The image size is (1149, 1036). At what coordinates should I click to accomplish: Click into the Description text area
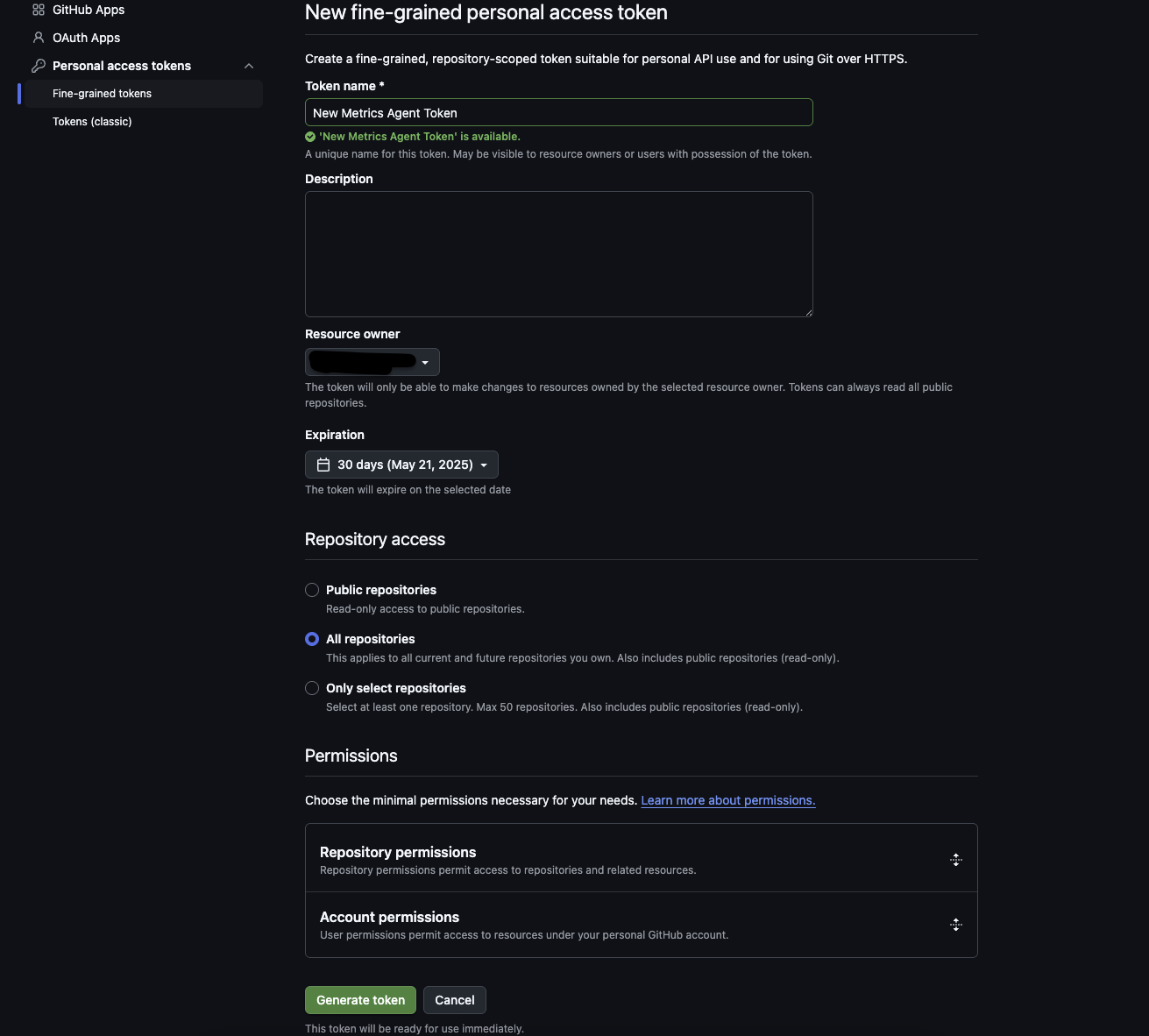pos(559,254)
